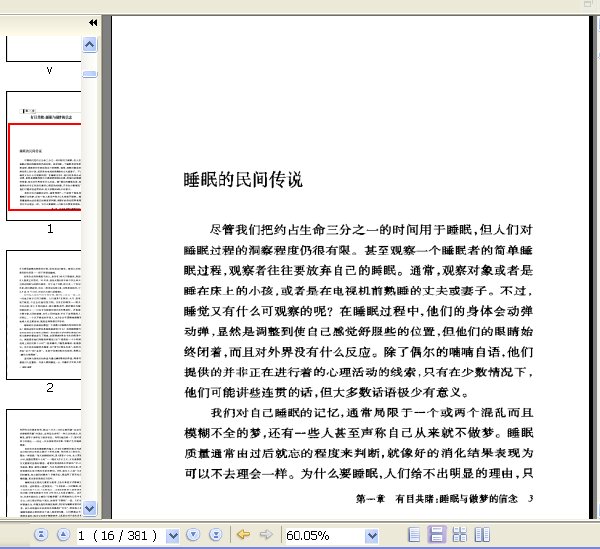Click the 60.05% zoom field
Viewport: 600px width, 549px height.
coord(324,536)
